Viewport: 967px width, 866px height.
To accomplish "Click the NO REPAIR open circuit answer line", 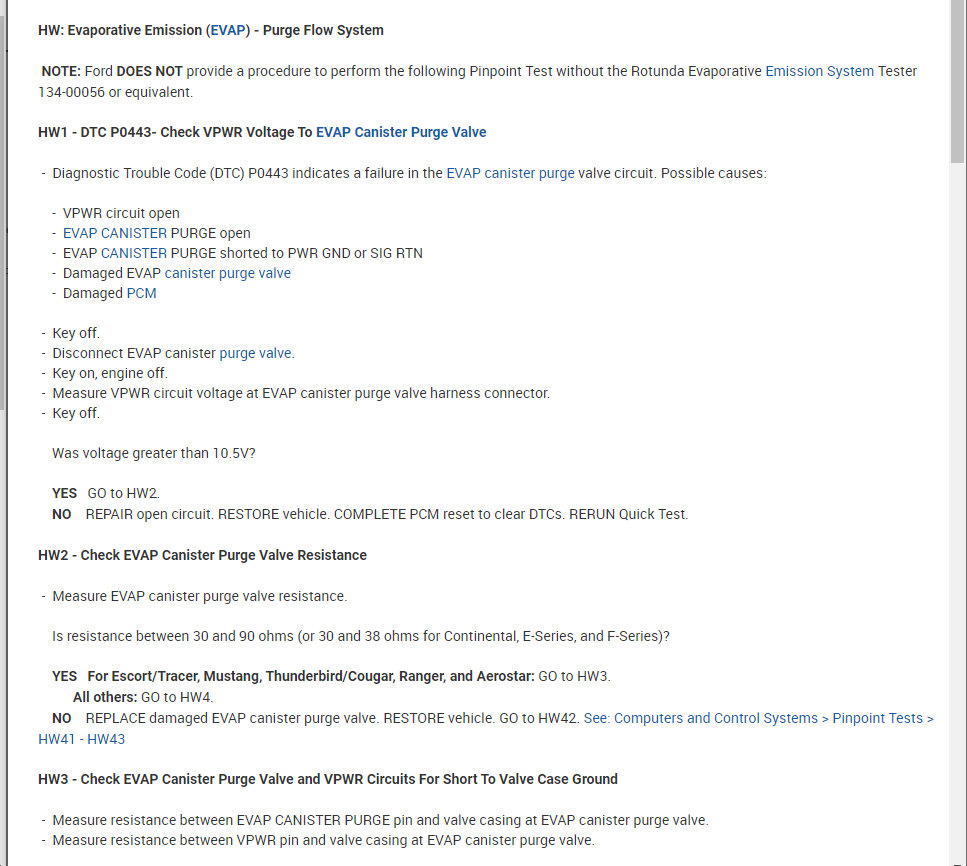I will [x=370, y=514].
